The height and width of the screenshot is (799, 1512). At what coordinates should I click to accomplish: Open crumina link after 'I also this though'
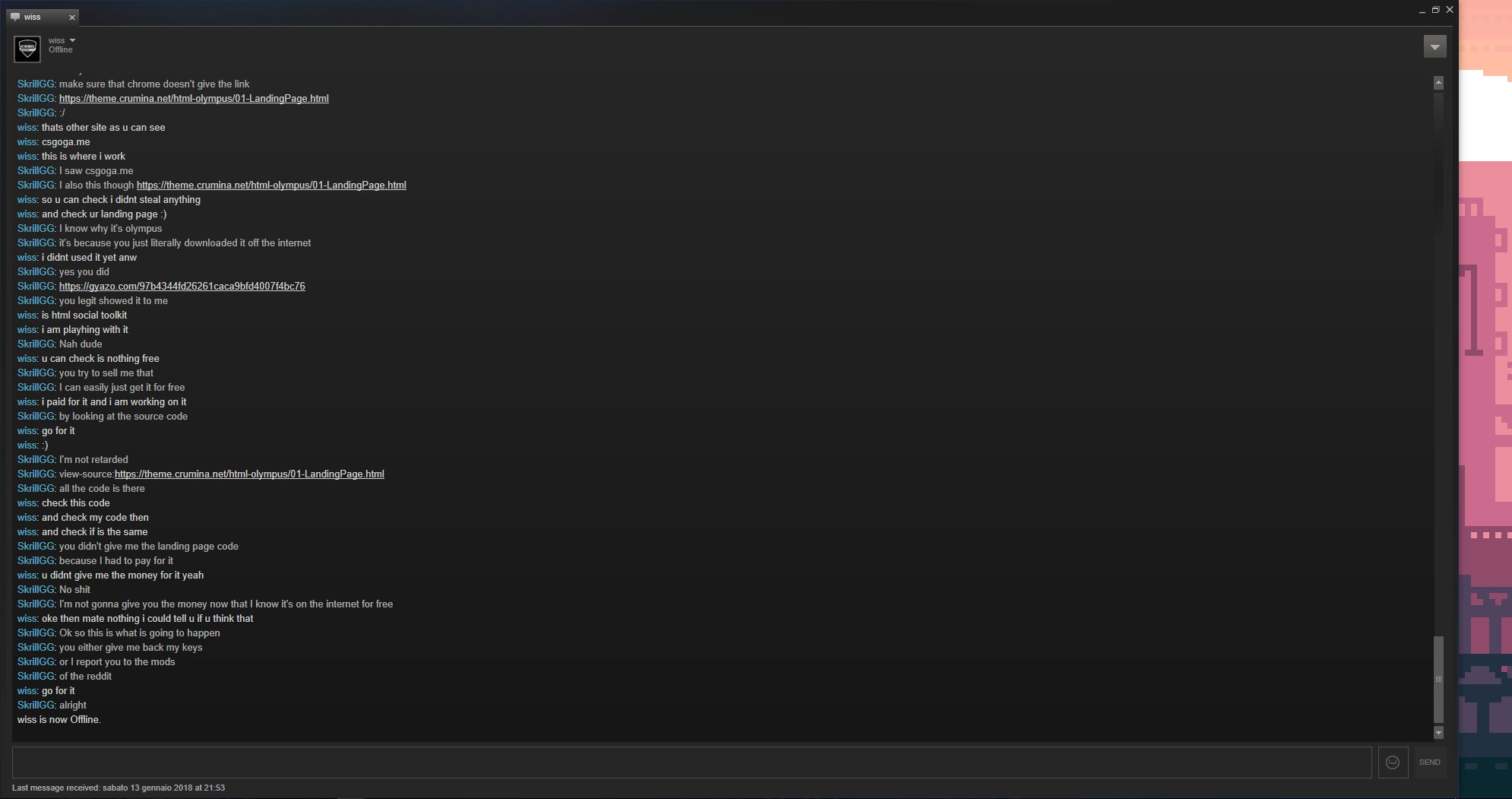(x=271, y=185)
